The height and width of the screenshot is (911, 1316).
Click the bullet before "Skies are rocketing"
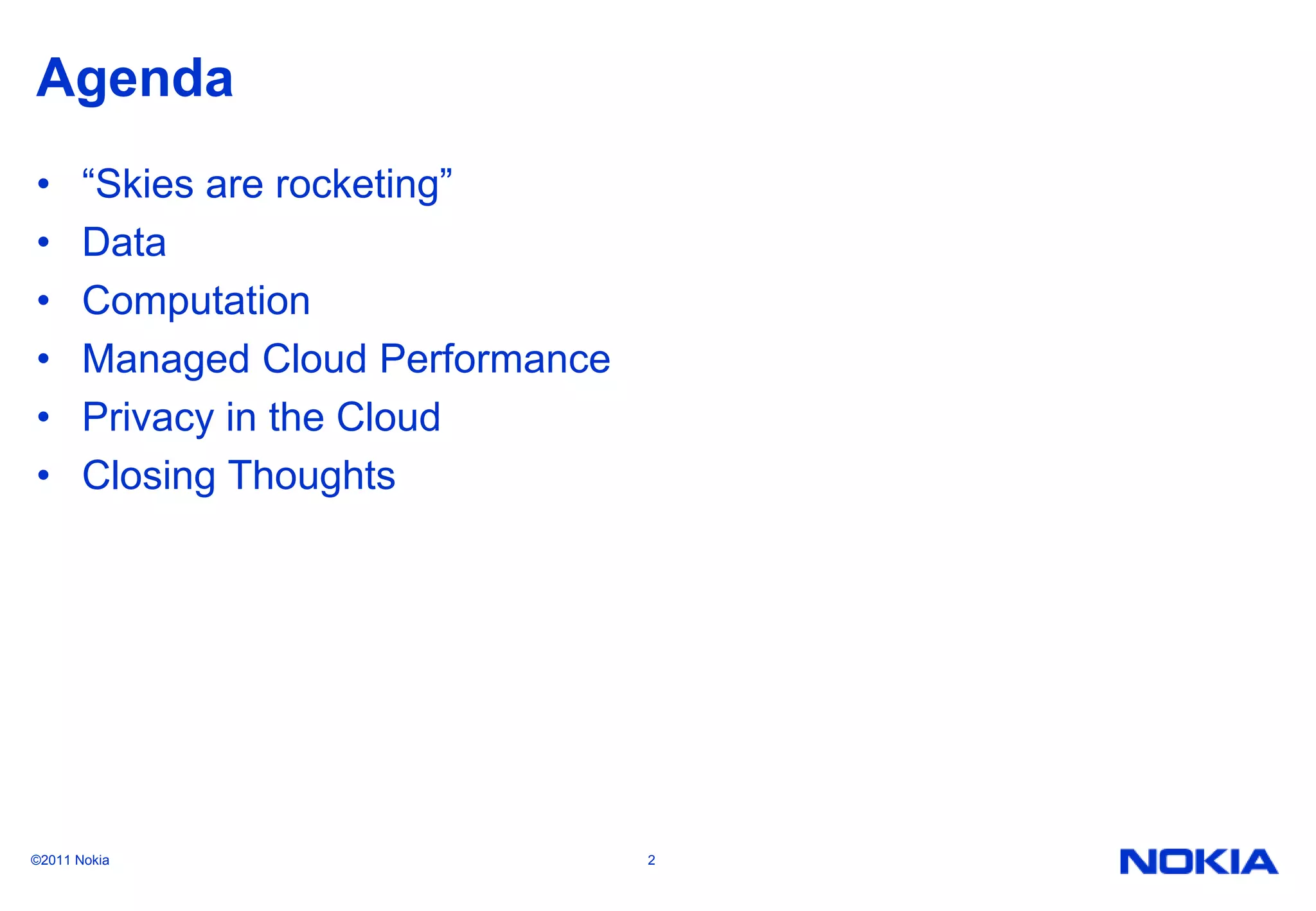pos(43,184)
